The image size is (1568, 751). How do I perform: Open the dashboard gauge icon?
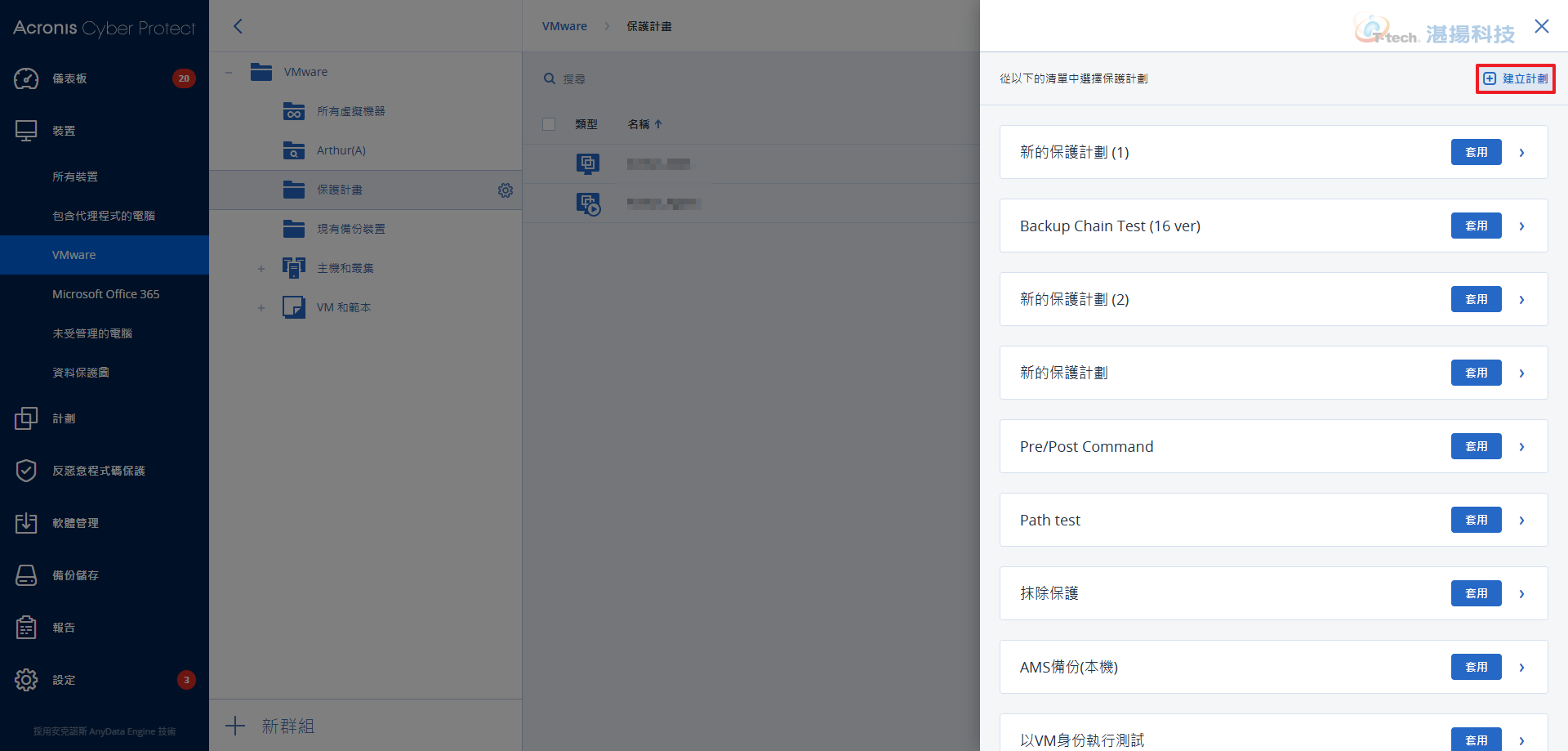point(26,78)
